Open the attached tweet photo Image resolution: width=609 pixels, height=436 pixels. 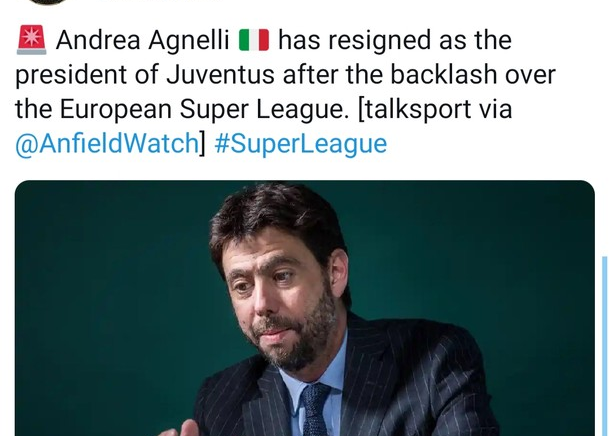[x=304, y=308]
